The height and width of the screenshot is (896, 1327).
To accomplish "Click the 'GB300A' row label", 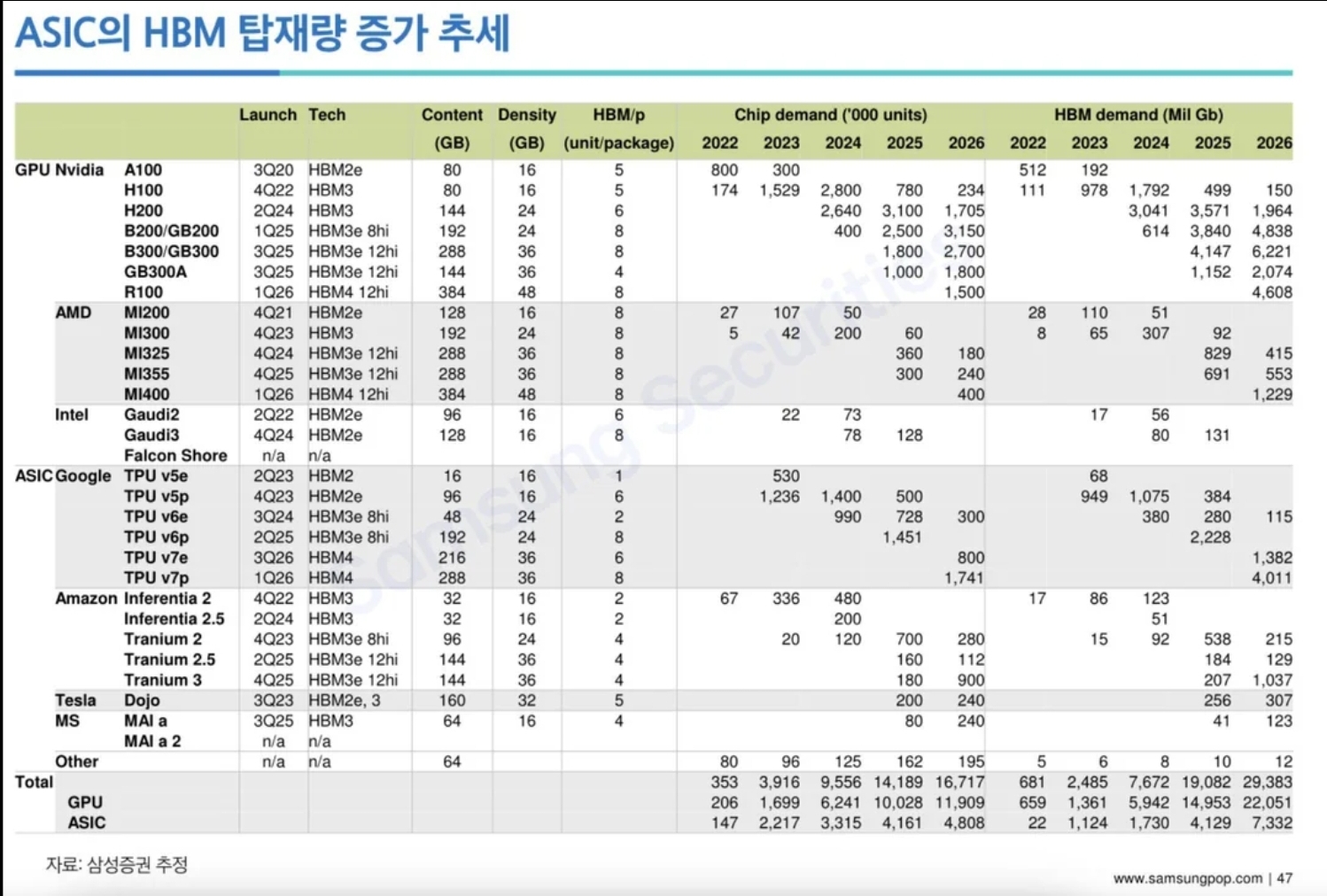I will [155, 272].
